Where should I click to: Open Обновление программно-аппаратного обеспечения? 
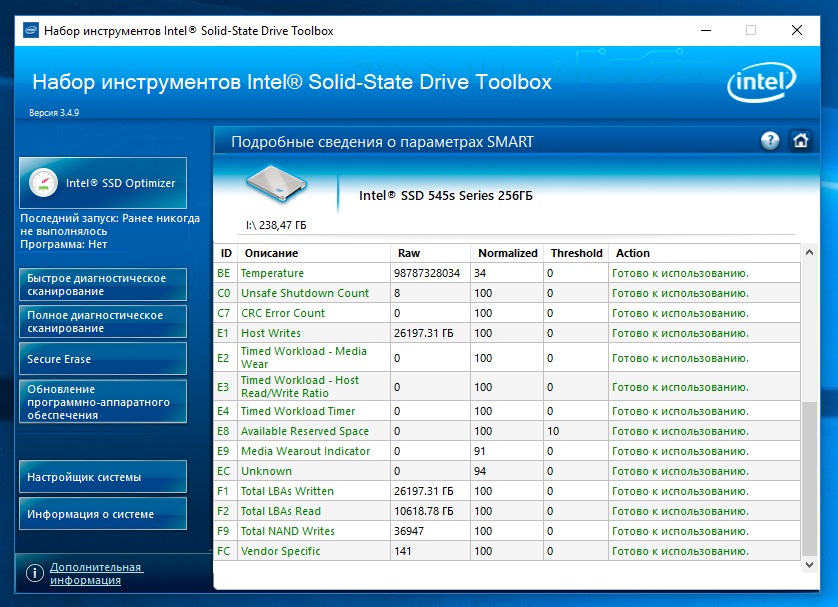(102, 402)
